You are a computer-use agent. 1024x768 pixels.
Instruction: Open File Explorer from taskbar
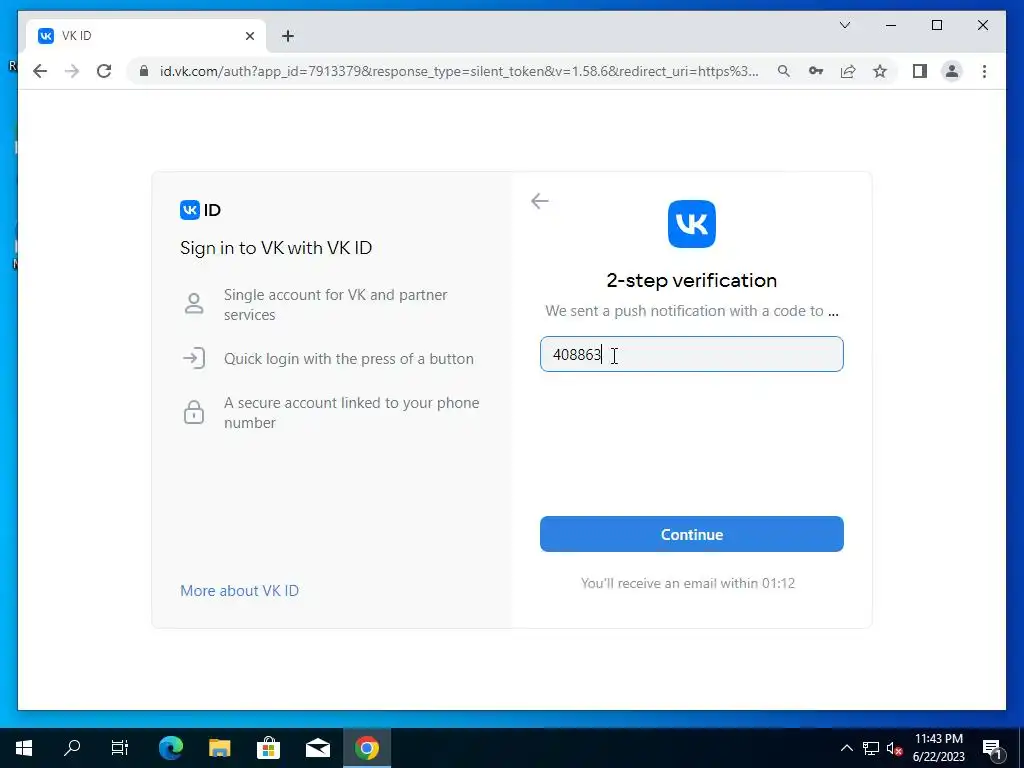[219, 748]
